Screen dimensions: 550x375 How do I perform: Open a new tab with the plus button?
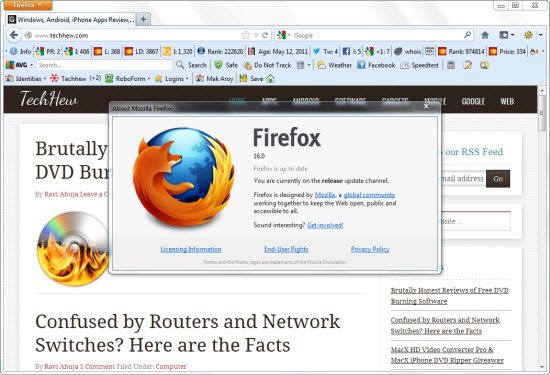(143, 20)
